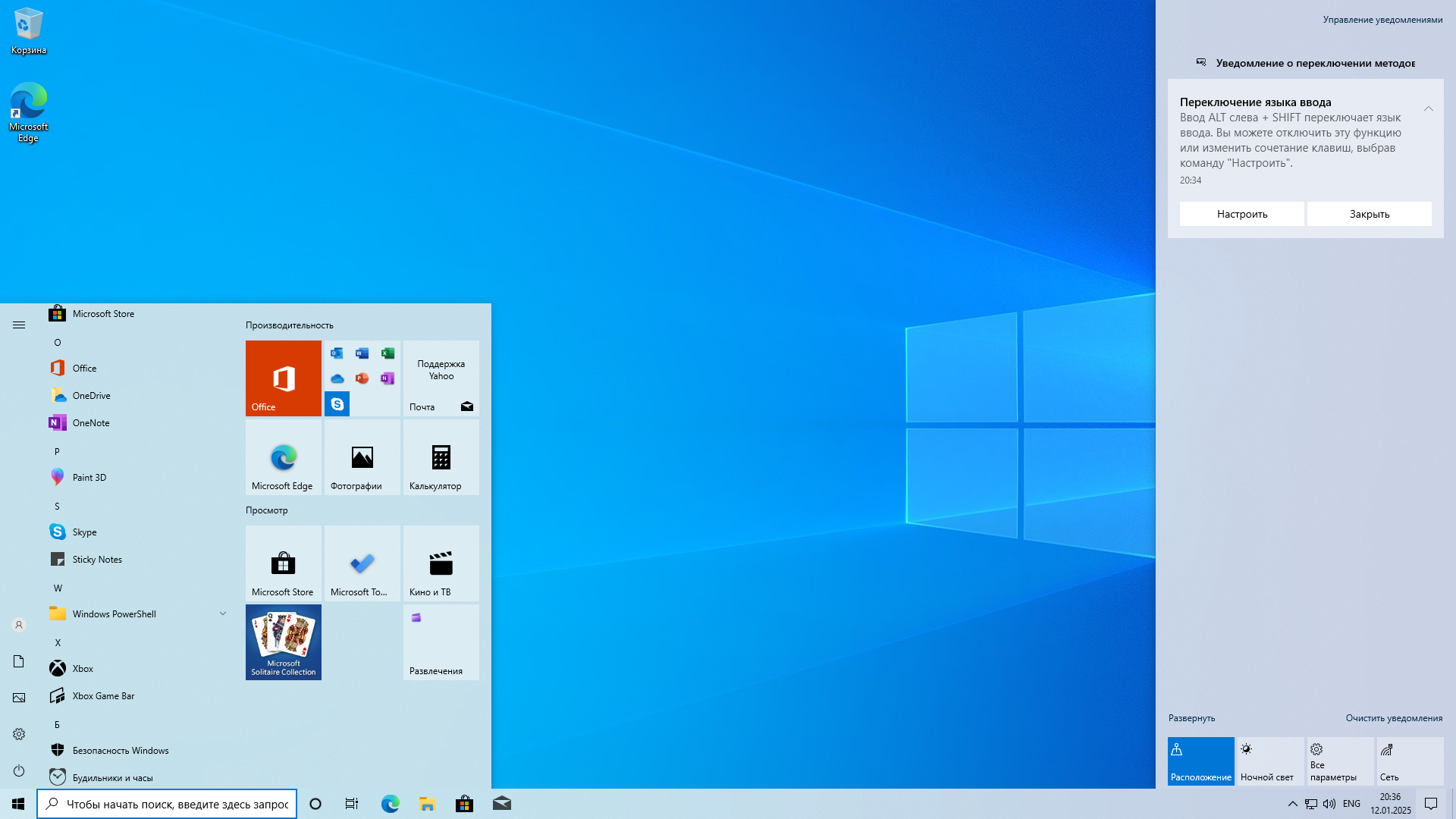Open the Microsoft To Do tile

(x=362, y=563)
